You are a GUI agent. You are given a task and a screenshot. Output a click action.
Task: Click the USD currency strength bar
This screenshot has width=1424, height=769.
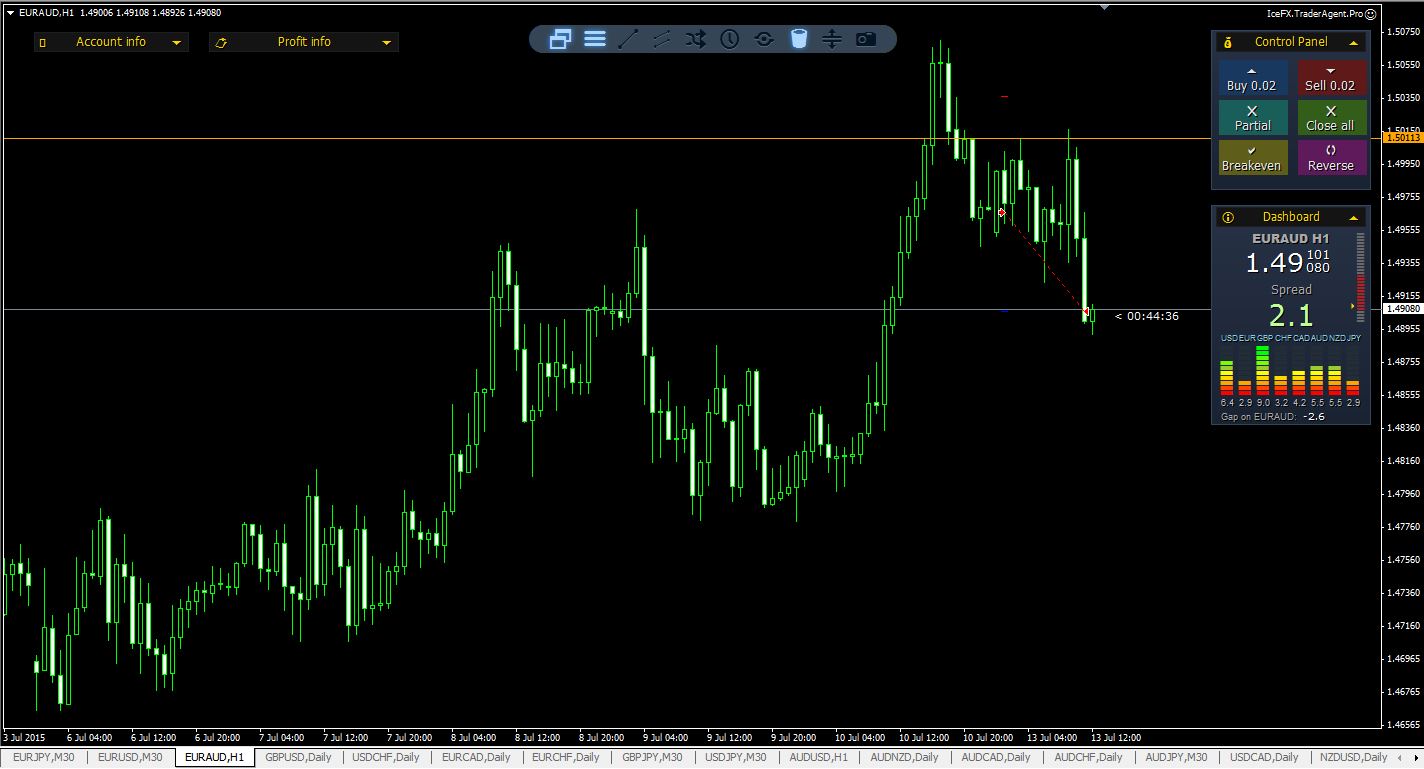coord(1227,377)
